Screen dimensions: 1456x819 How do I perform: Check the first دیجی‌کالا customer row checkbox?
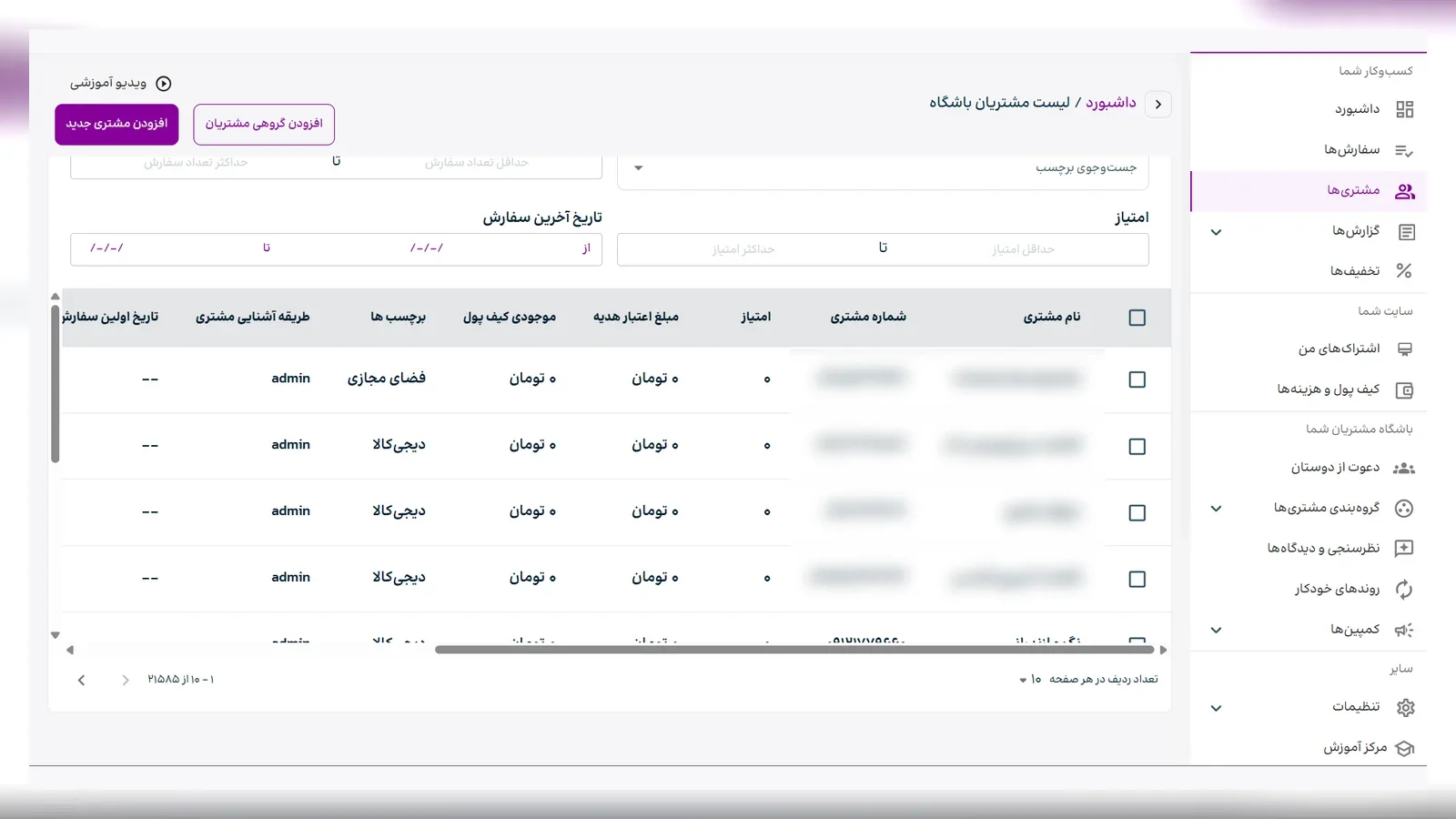tap(1137, 447)
